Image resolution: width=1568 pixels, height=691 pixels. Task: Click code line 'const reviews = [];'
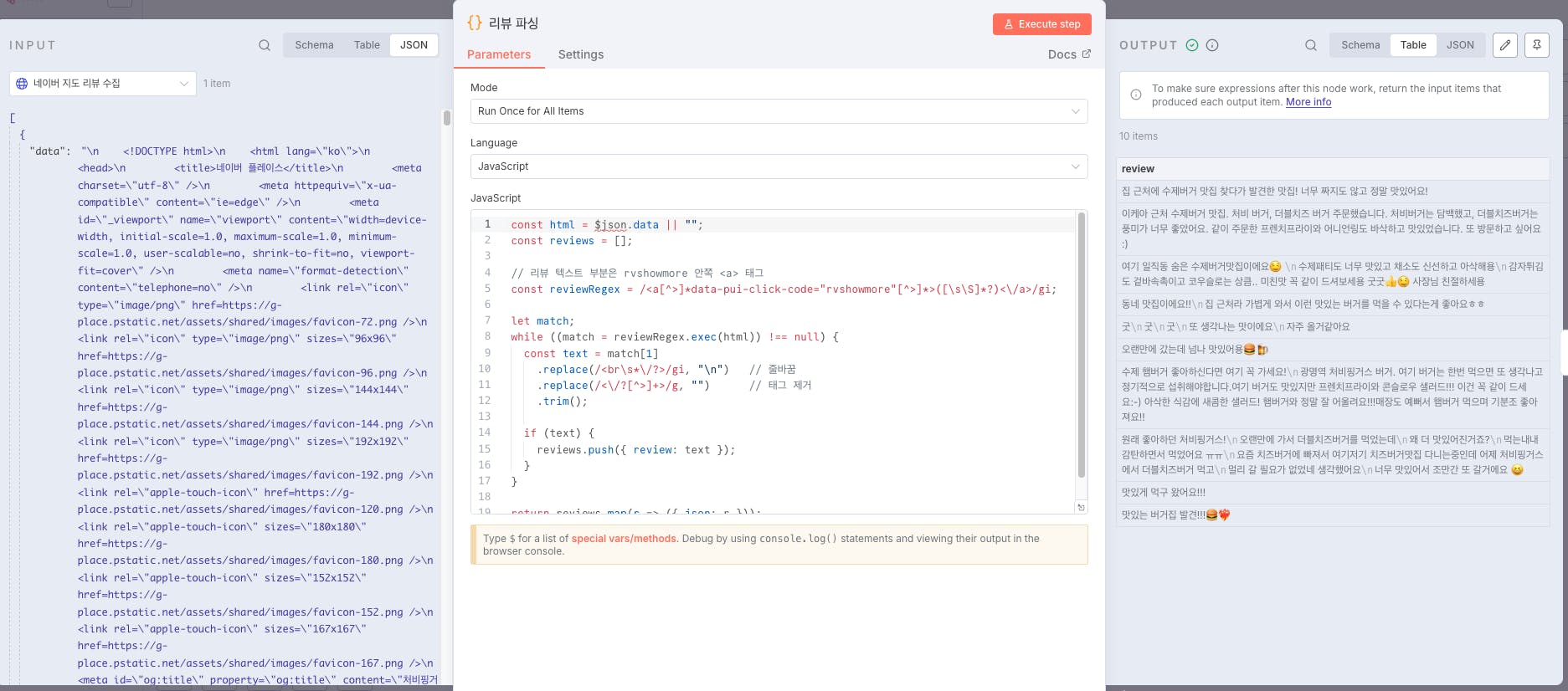point(572,241)
